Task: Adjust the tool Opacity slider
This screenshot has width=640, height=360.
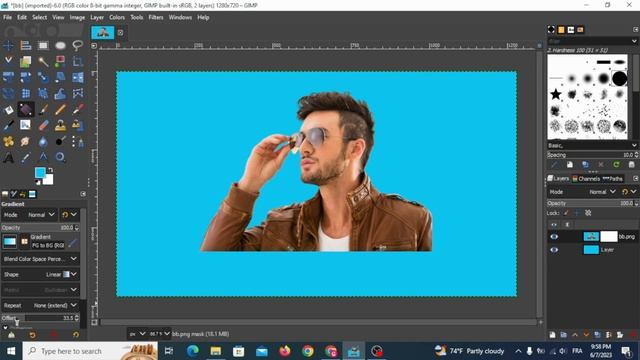Action: [x=40, y=227]
